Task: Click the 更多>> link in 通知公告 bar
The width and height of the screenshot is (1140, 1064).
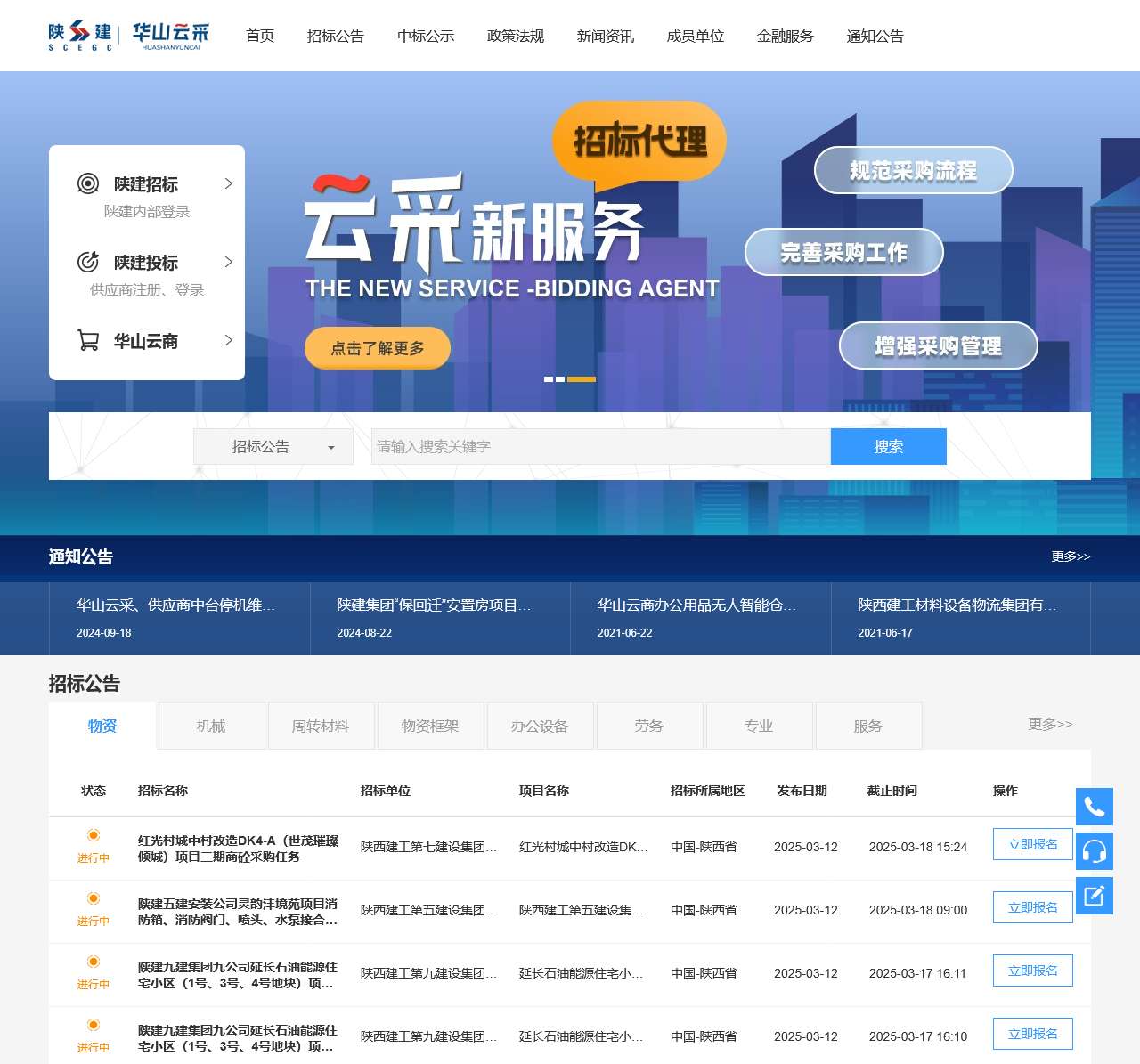Action: (x=1071, y=556)
